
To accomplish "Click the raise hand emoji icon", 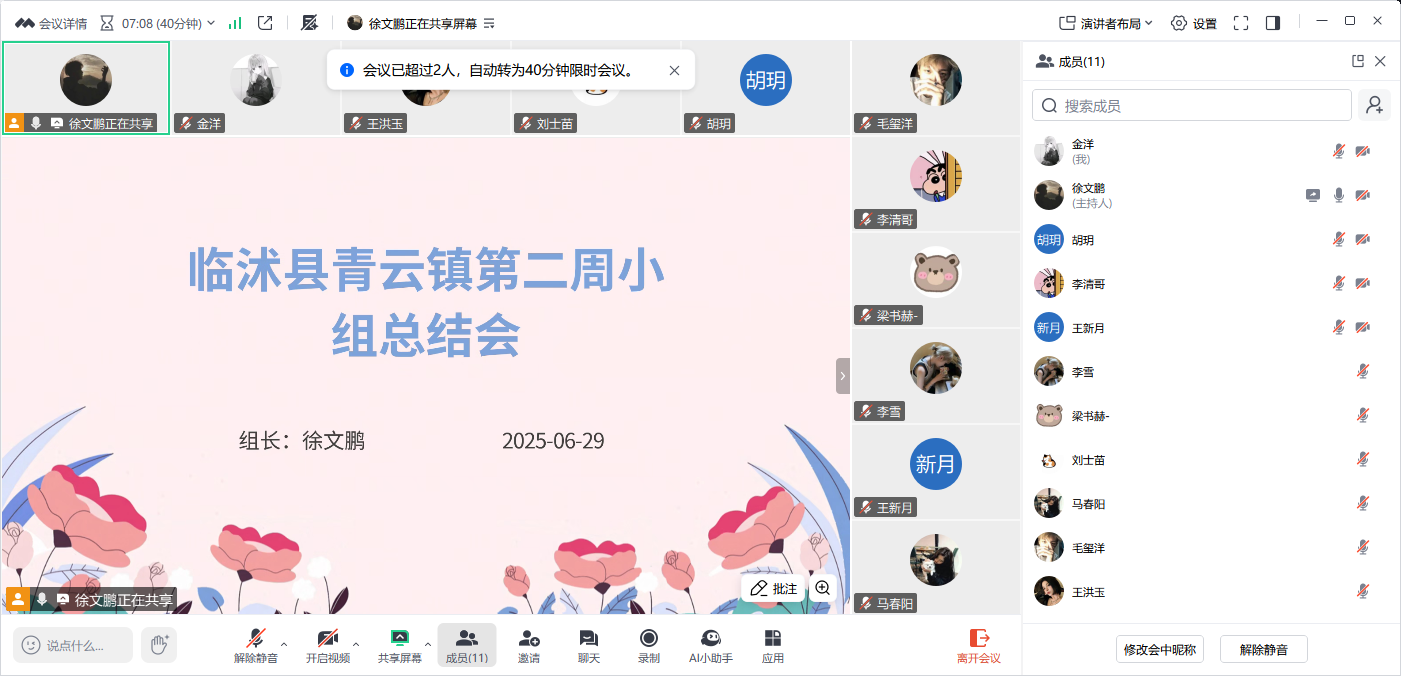I will (159, 645).
